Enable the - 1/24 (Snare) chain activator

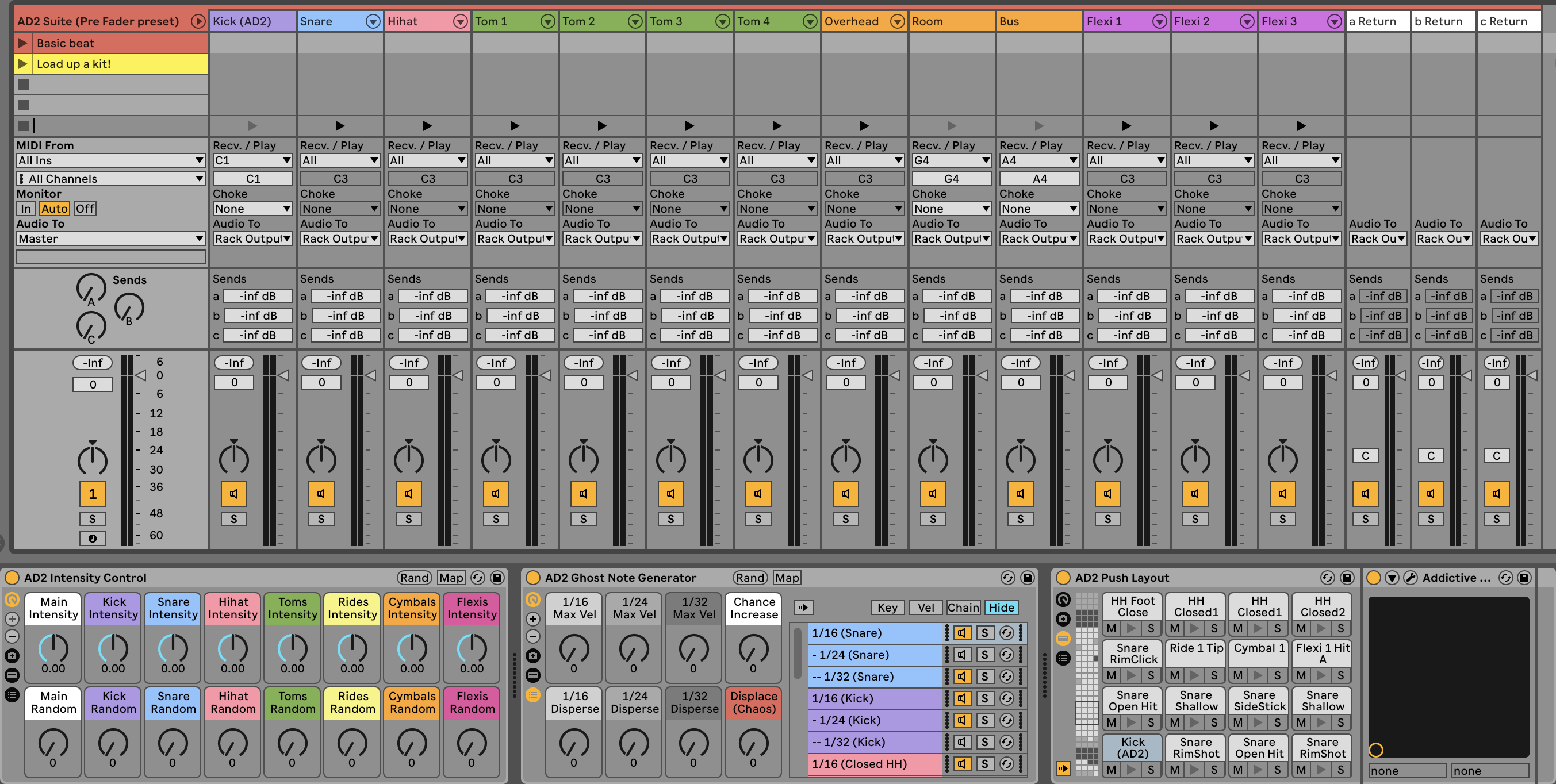point(961,655)
